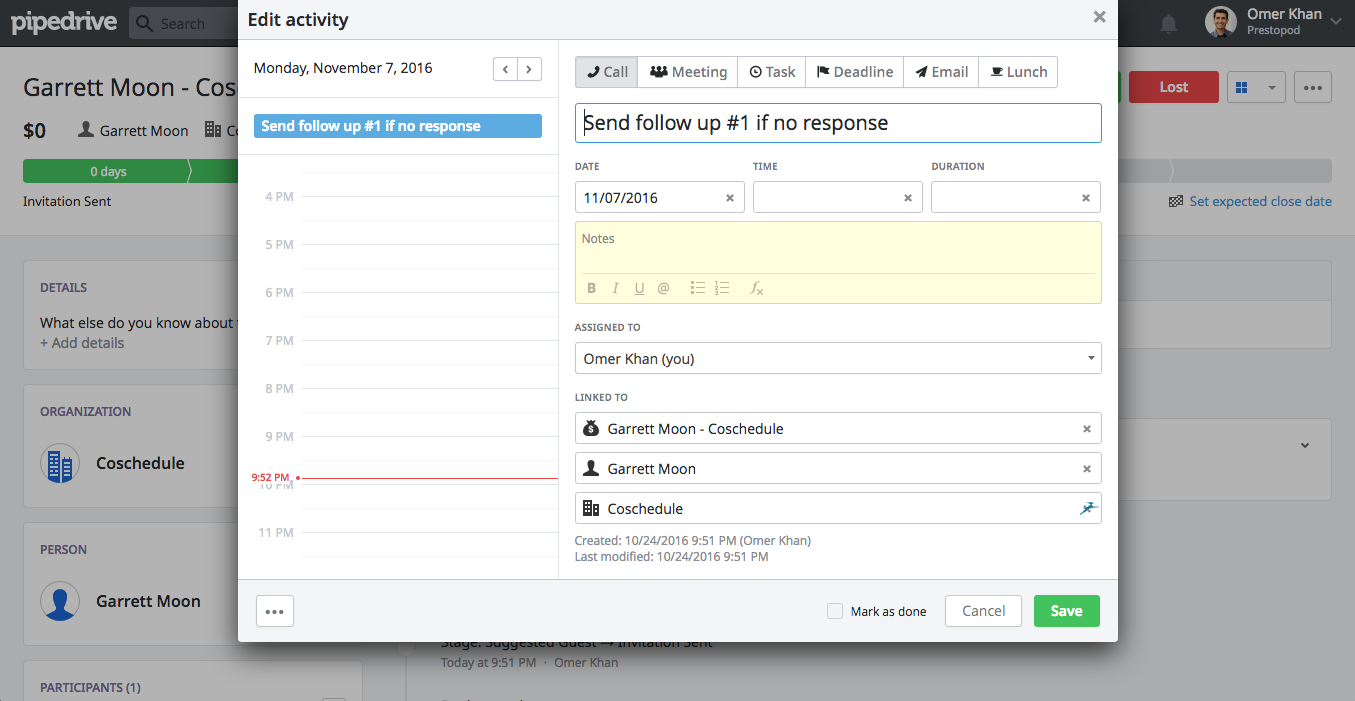Check the Mark as done checkbox

pyautogui.click(x=835, y=611)
